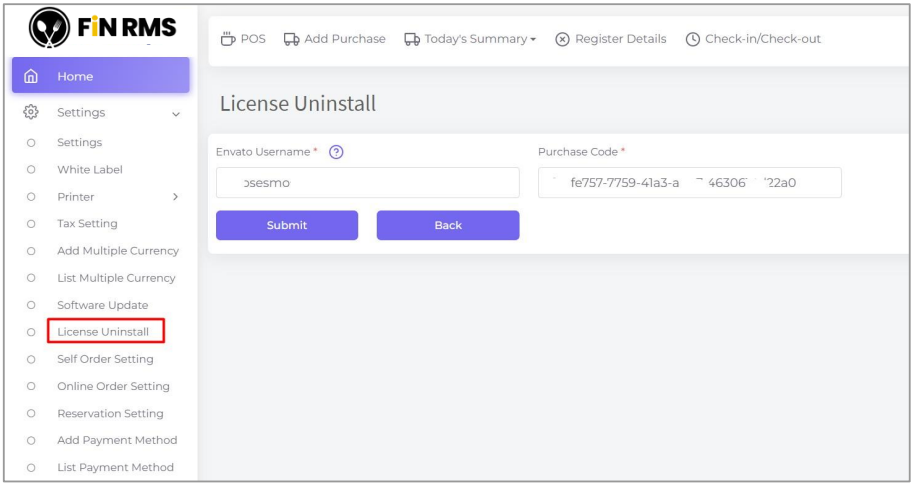
Task: Click the Home house icon
Action: point(31,76)
